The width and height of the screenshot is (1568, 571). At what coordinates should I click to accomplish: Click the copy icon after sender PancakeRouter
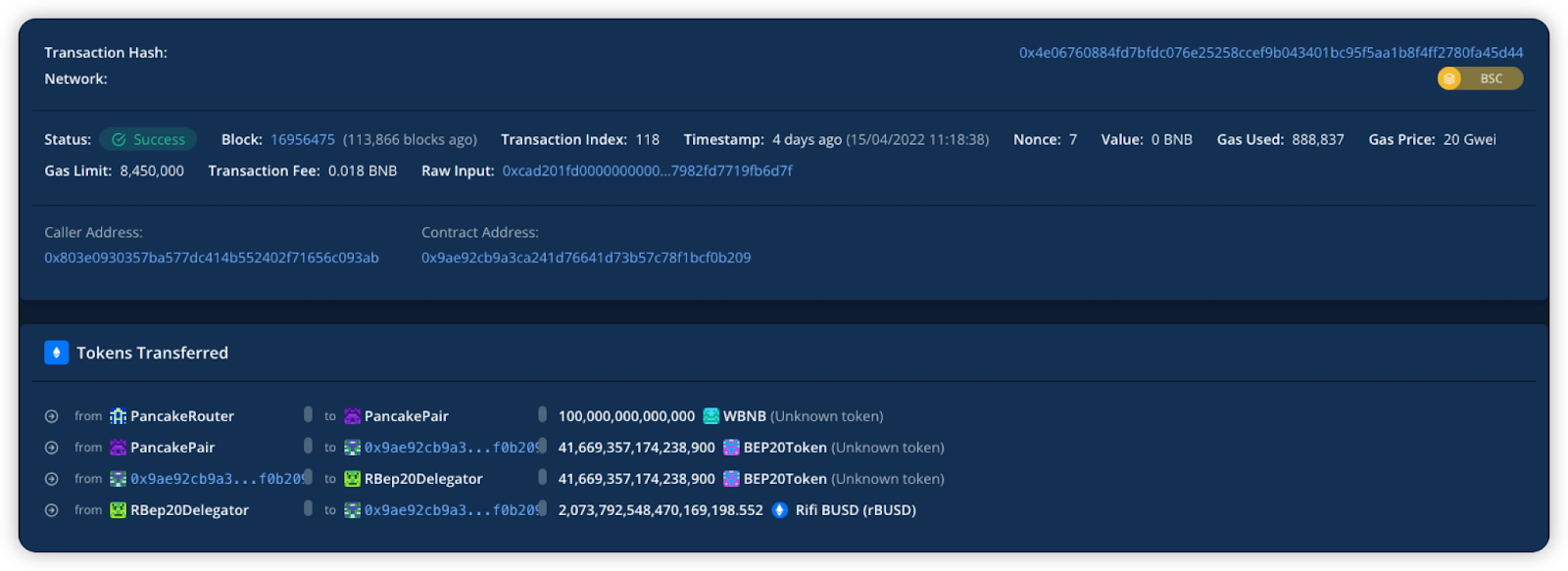308,414
